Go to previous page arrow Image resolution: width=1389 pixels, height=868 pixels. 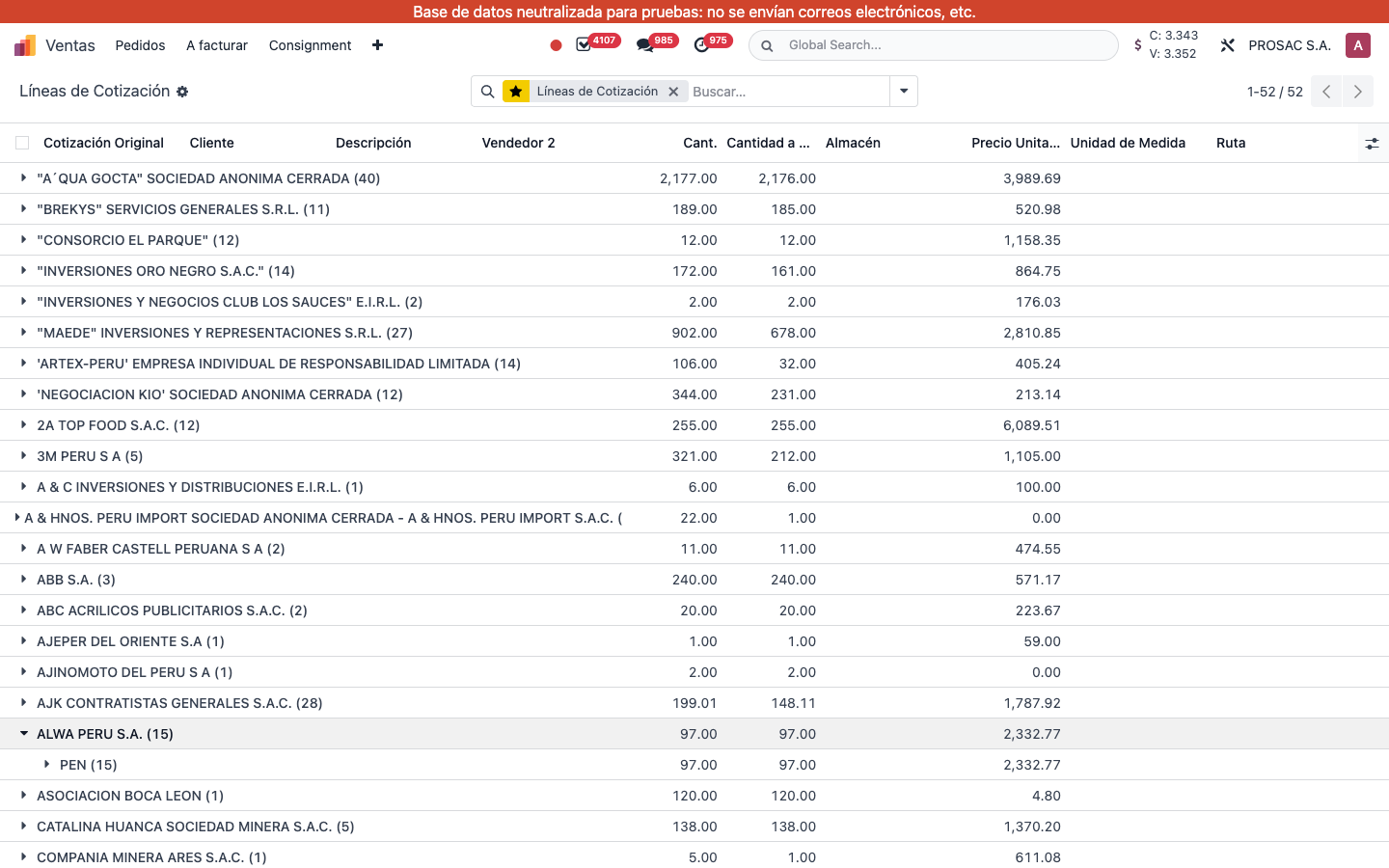(1326, 92)
